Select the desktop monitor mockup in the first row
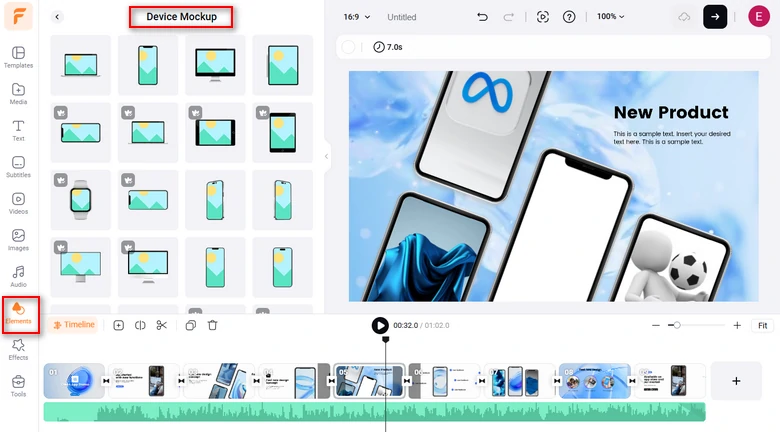The height and width of the screenshot is (432, 780). 215,65
